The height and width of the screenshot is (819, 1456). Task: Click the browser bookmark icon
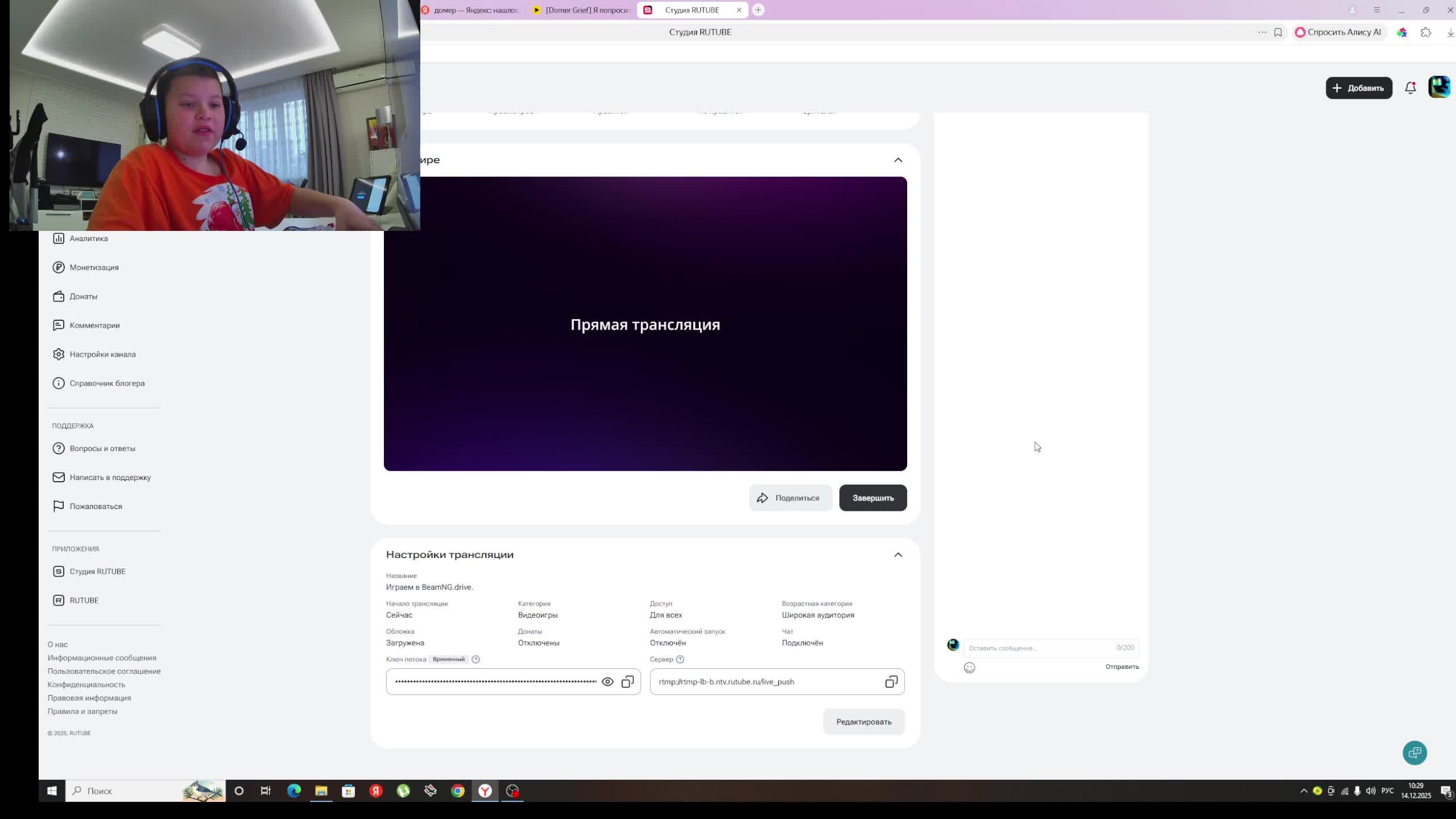pyautogui.click(x=1277, y=32)
